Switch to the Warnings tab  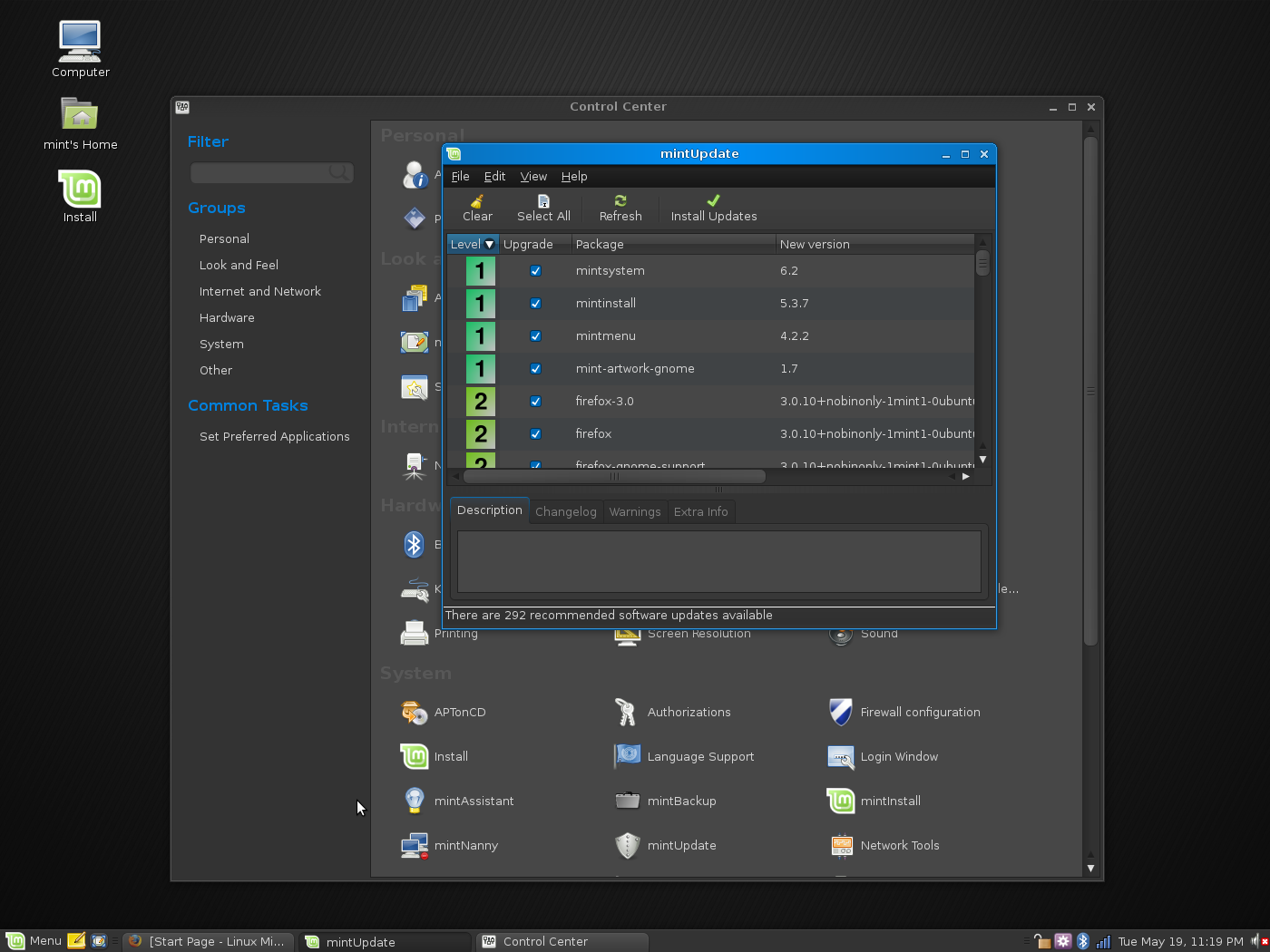tap(635, 512)
